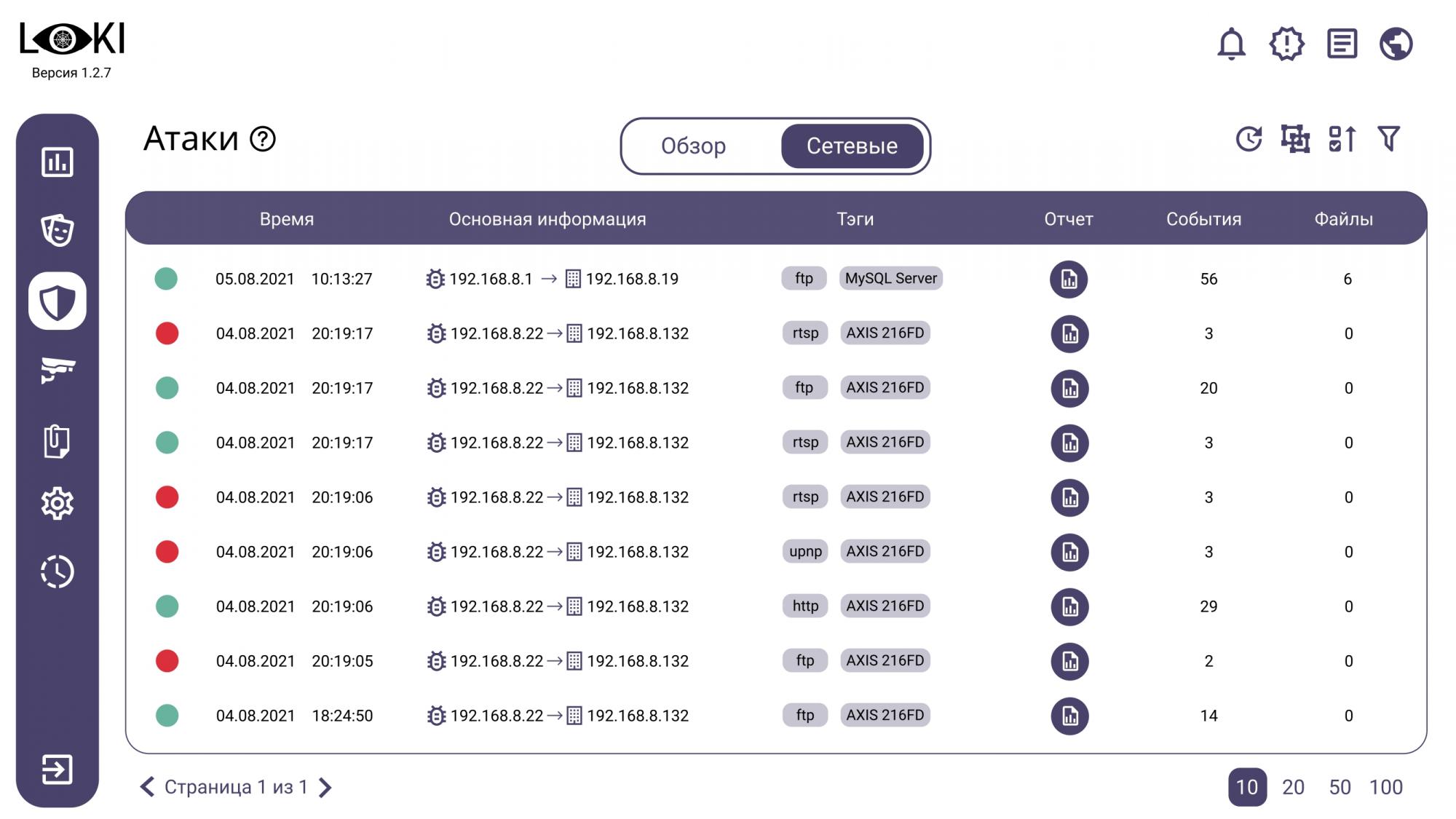Set page size to 100

pos(1385,787)
